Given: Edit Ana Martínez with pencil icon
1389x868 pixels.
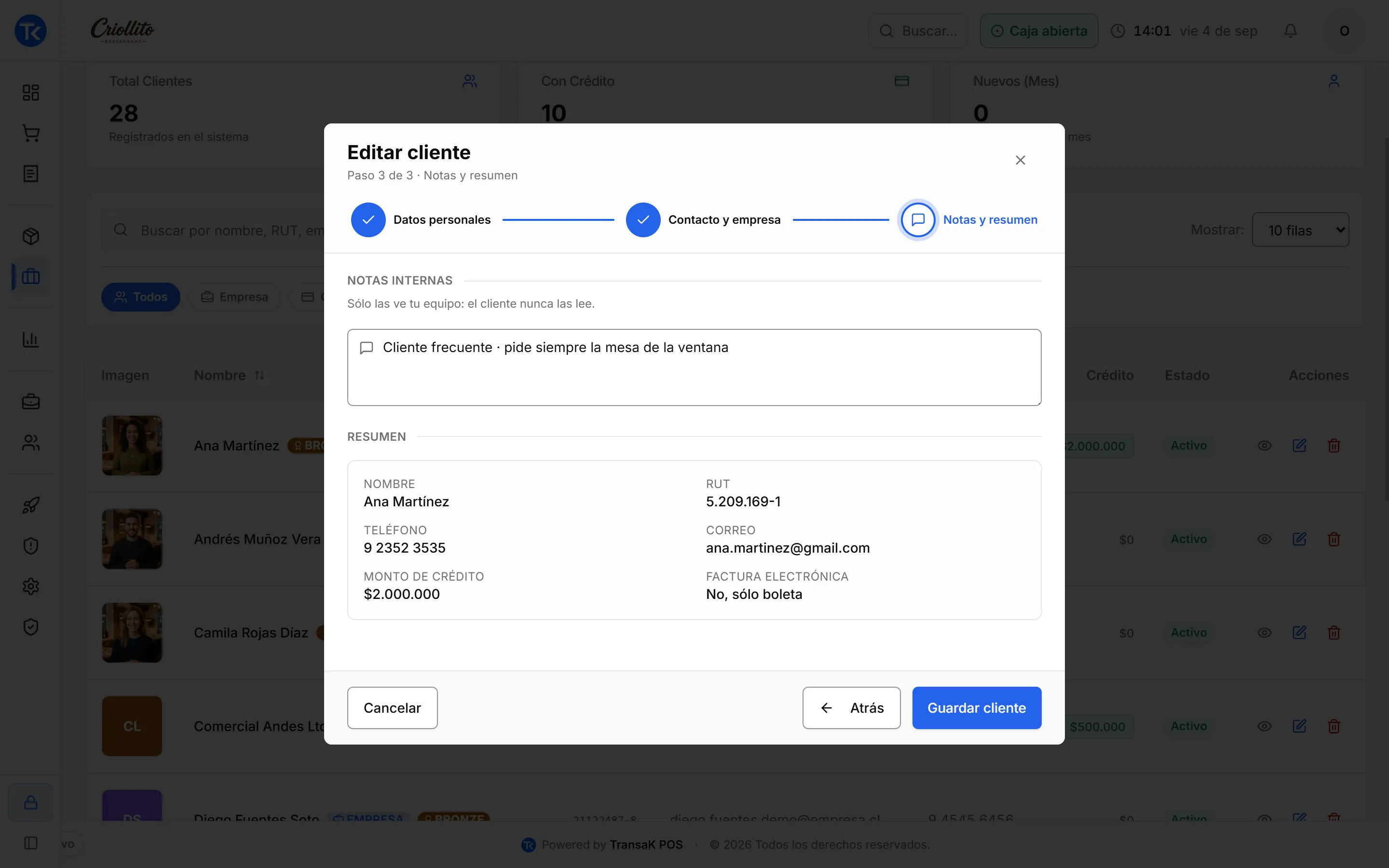Looking at the screenshot, I should (x=1299, y=446).
